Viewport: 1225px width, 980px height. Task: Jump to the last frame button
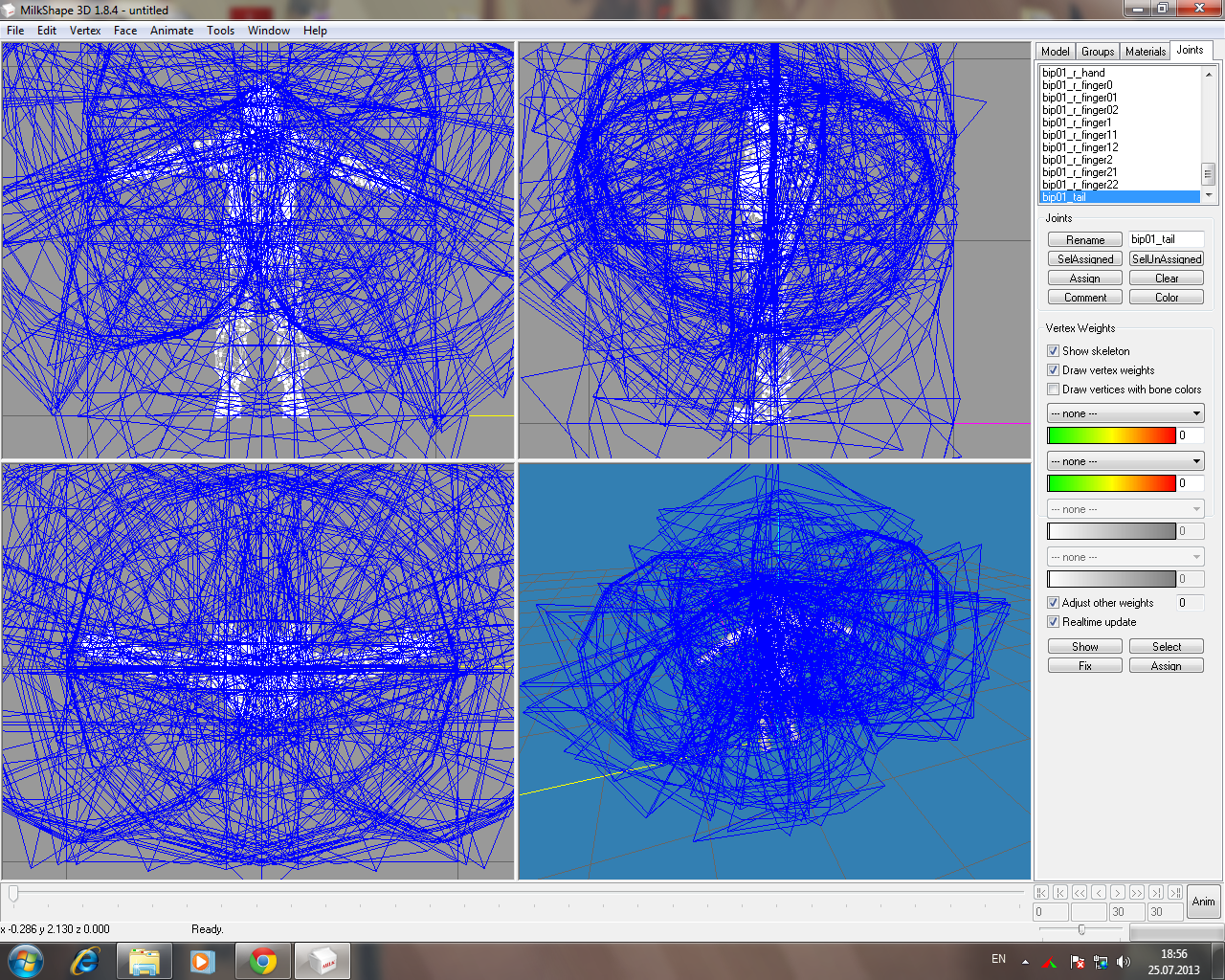pos(1175,892)
